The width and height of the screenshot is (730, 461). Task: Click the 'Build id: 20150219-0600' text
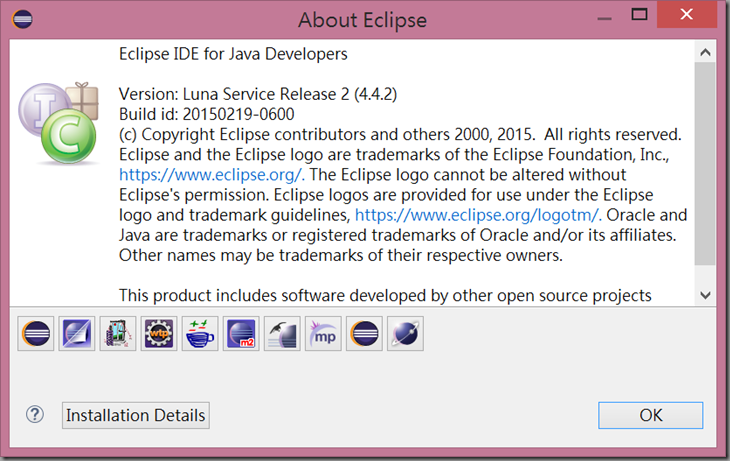click(x=207, y=115)
